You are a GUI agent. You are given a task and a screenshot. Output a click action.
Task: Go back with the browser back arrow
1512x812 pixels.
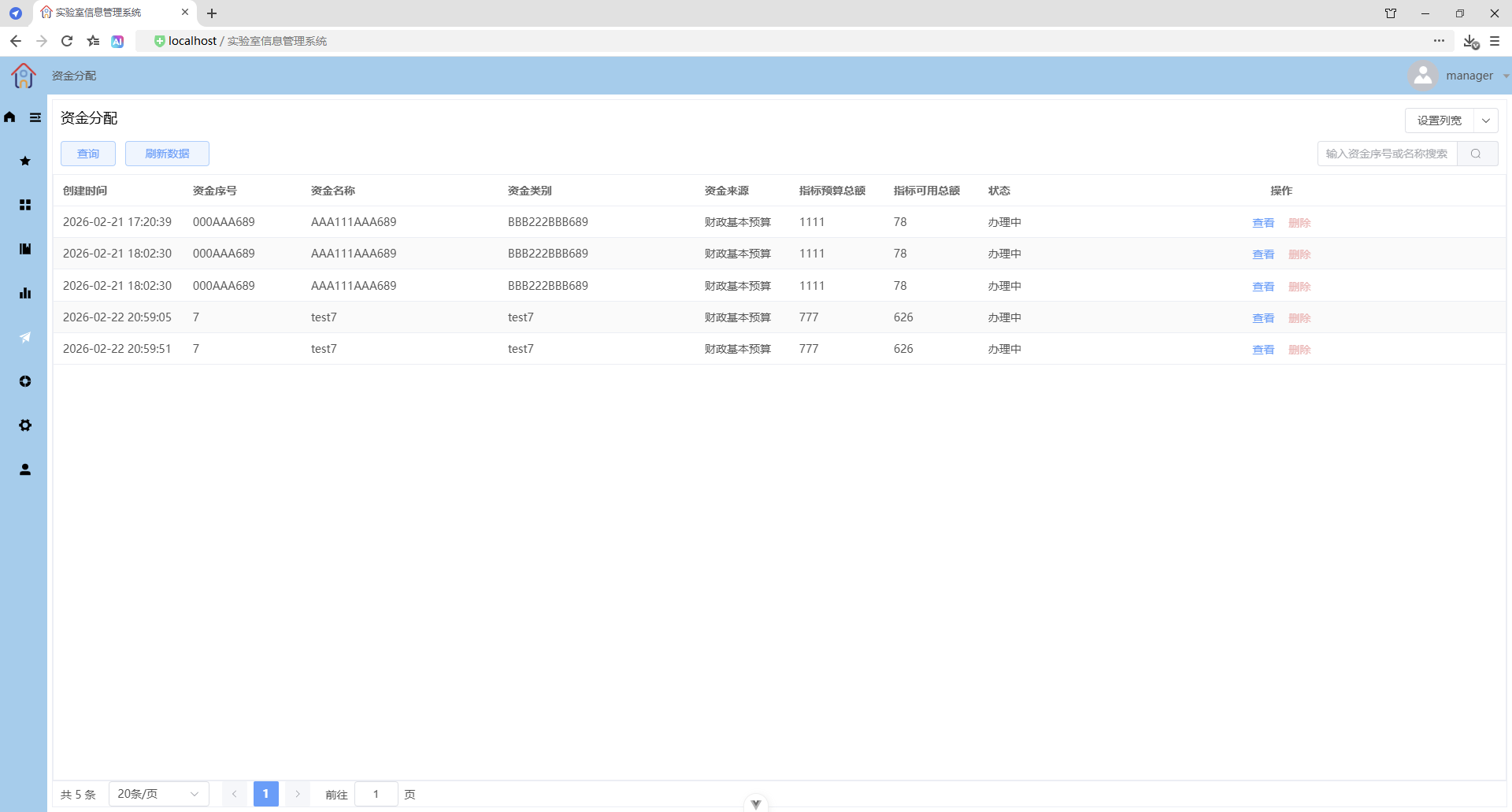16,41
